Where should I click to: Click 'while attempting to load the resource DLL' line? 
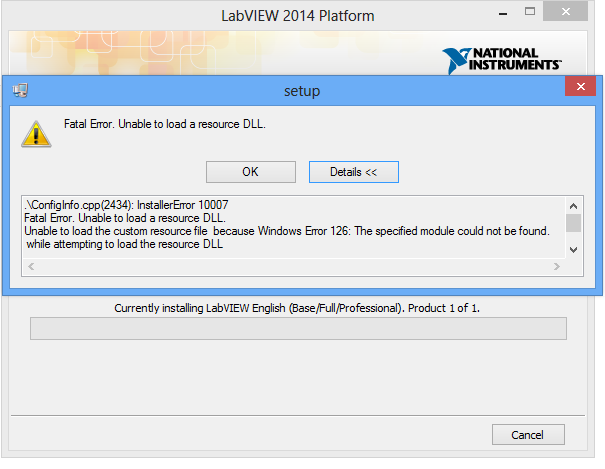tap(124, 244)
